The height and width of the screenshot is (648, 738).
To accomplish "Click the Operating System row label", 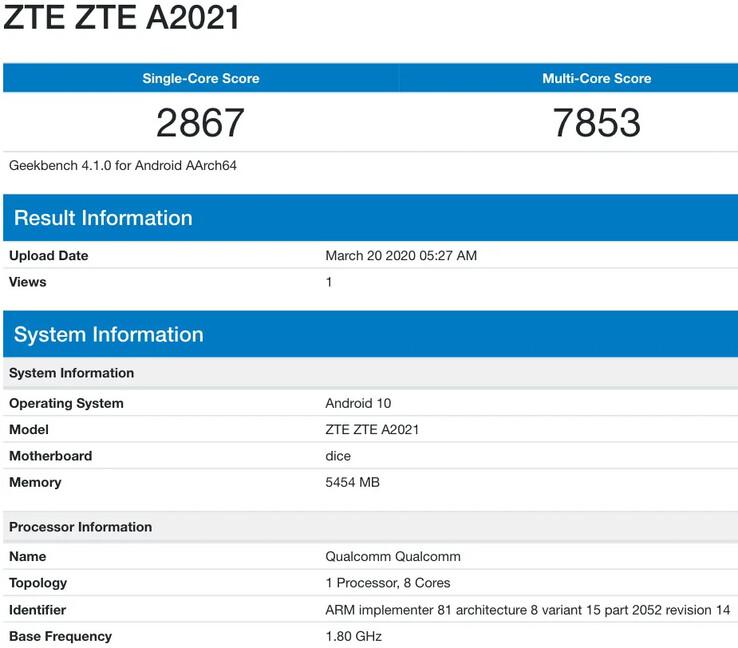I will tap(66, 403).
